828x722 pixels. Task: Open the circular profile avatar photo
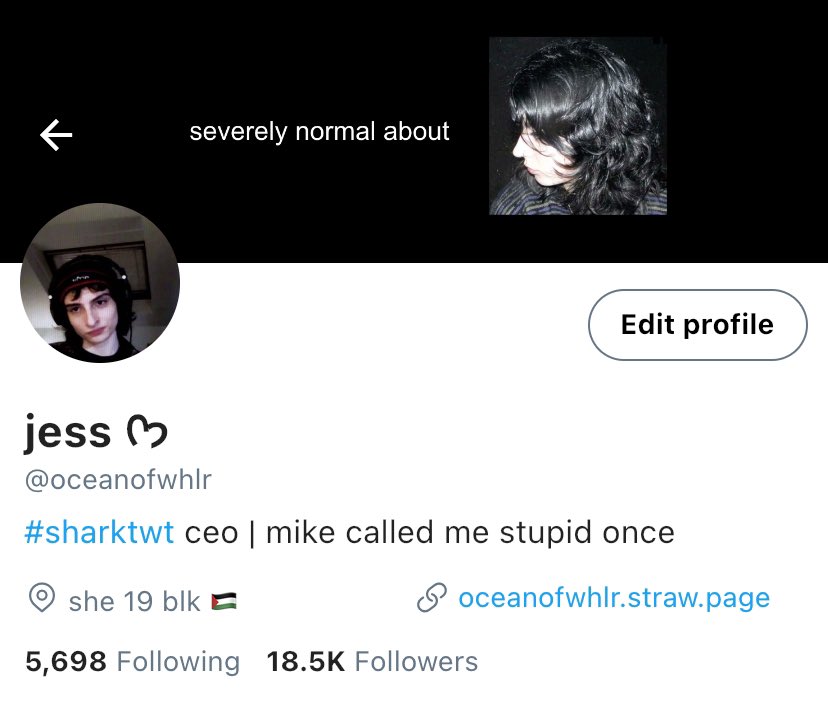(100, 283)
